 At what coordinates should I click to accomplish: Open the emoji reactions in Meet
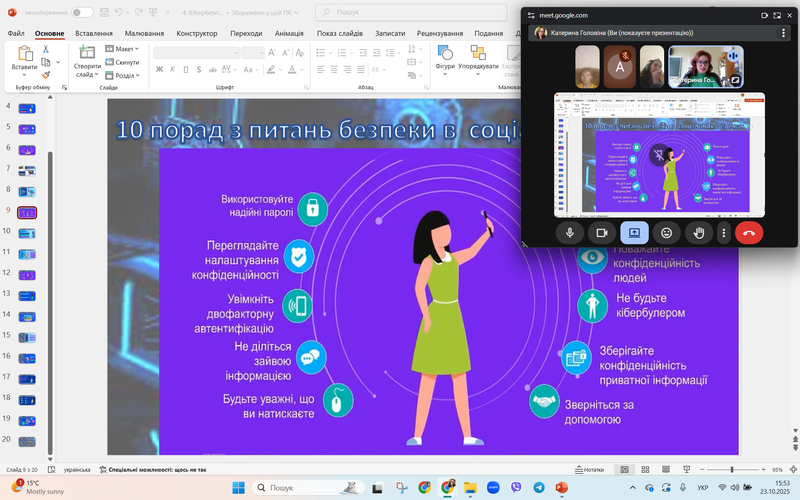tap(666, 232)
